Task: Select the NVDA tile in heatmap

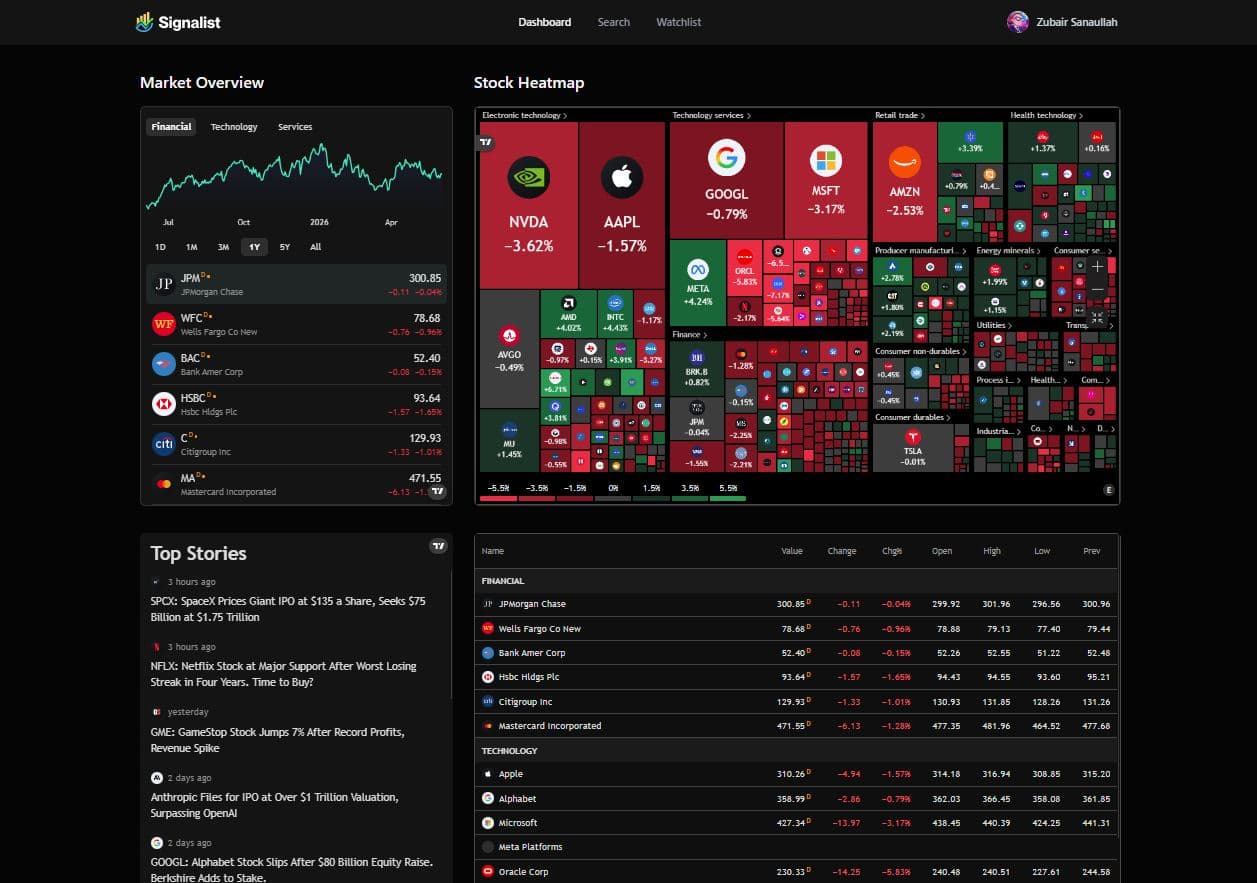Action: tap(529, 206)
